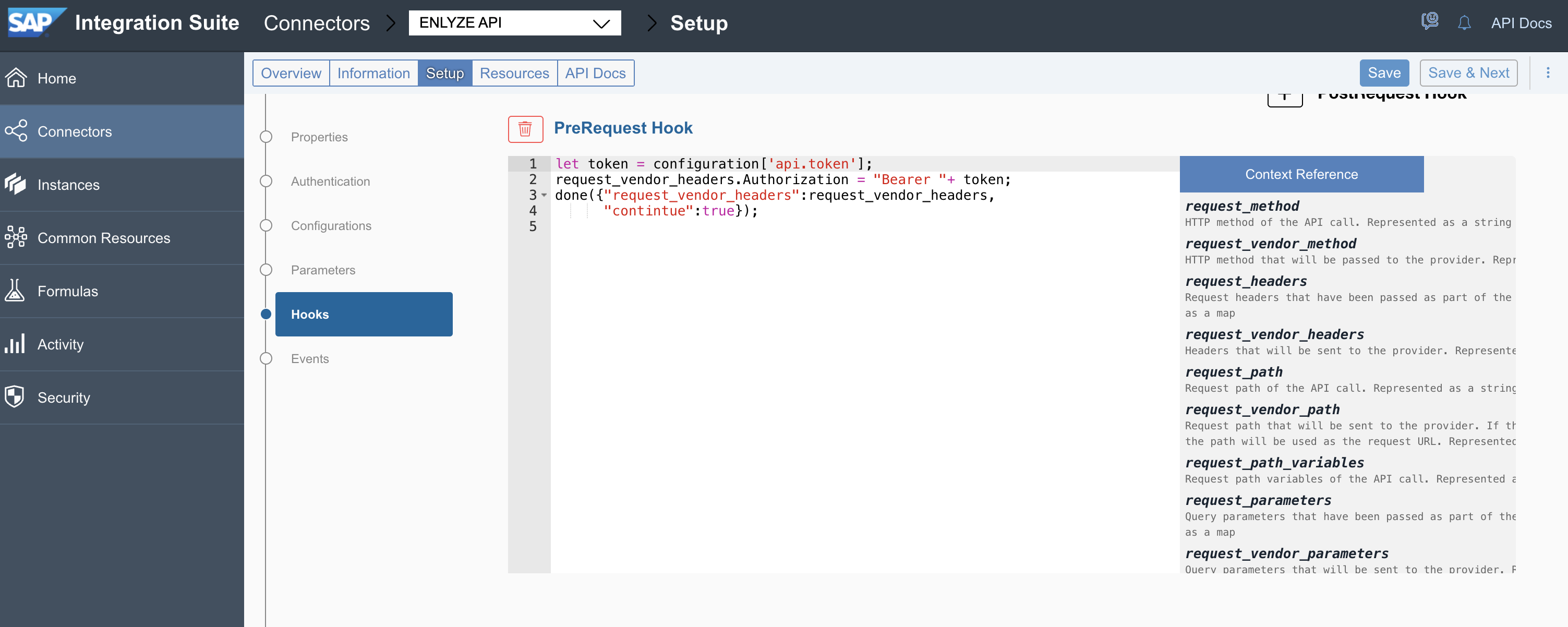Viewport: 1568px width, 627px height.
Task: Click the Connectors label in the sidebar
Action: (75, 131)
